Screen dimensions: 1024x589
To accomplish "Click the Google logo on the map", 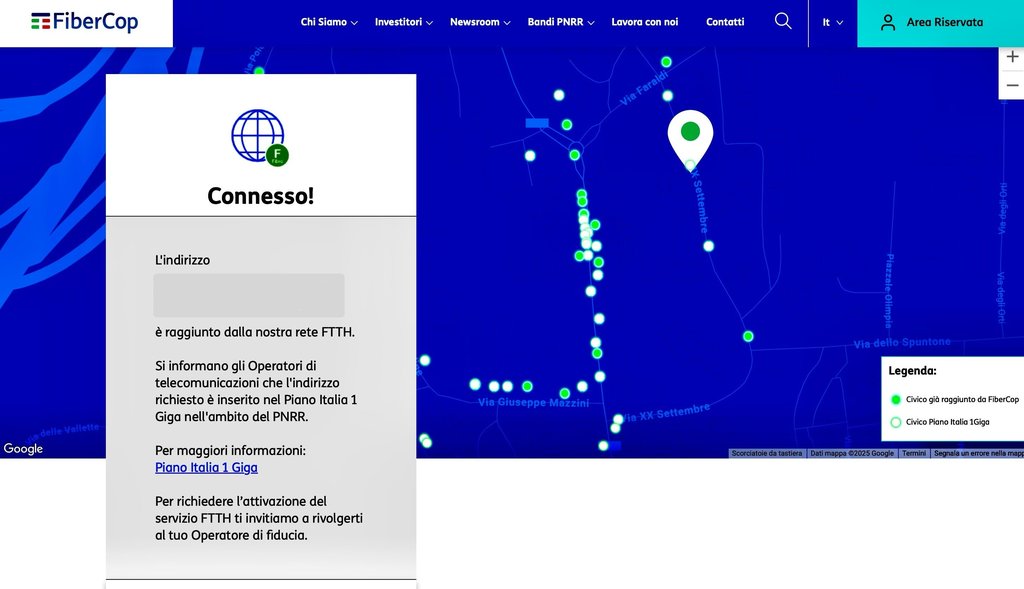I will (x=24, y=449).
